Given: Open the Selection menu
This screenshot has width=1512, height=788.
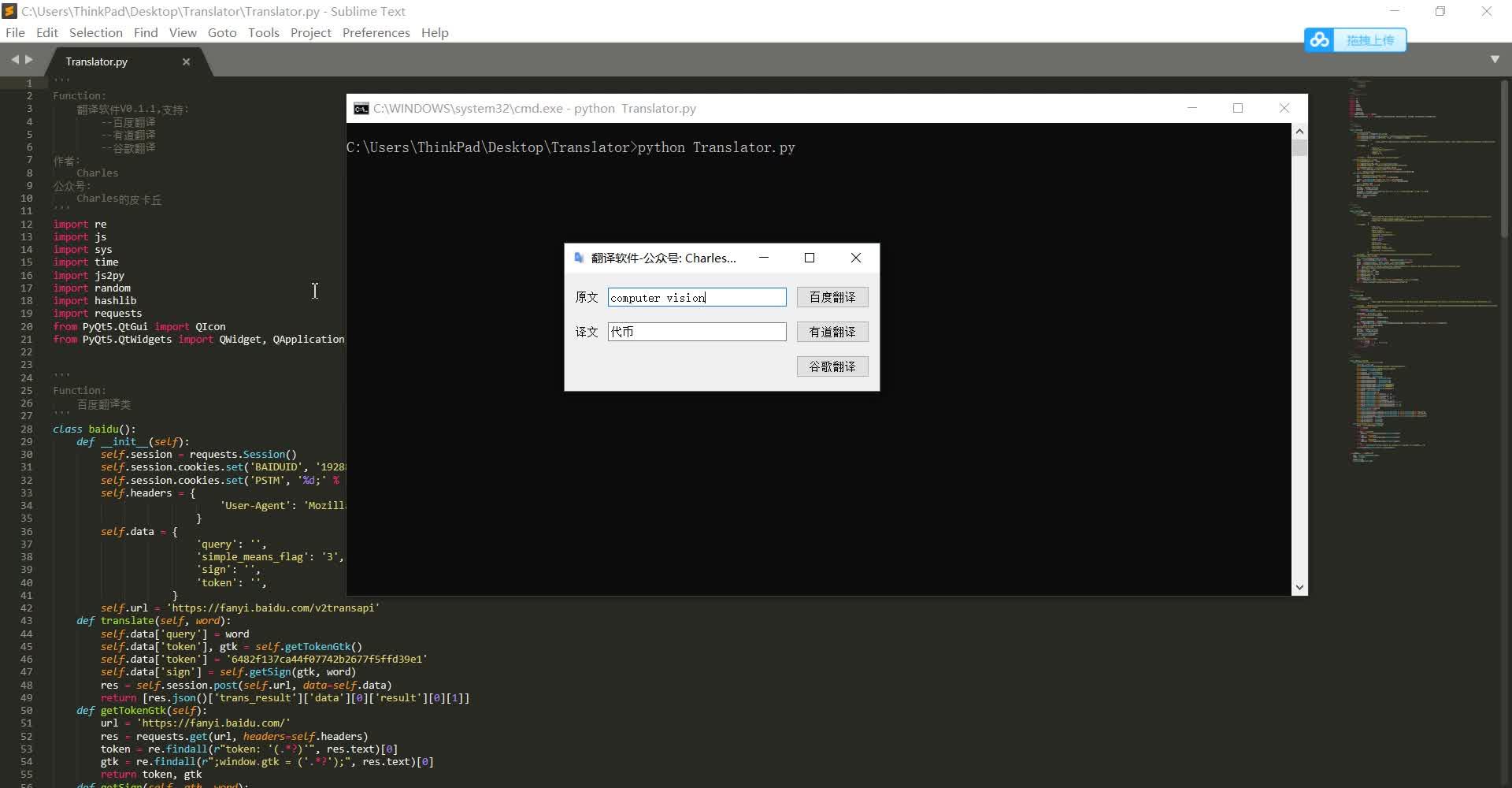Looking at the screenshot, I should (x=96, y=32).
